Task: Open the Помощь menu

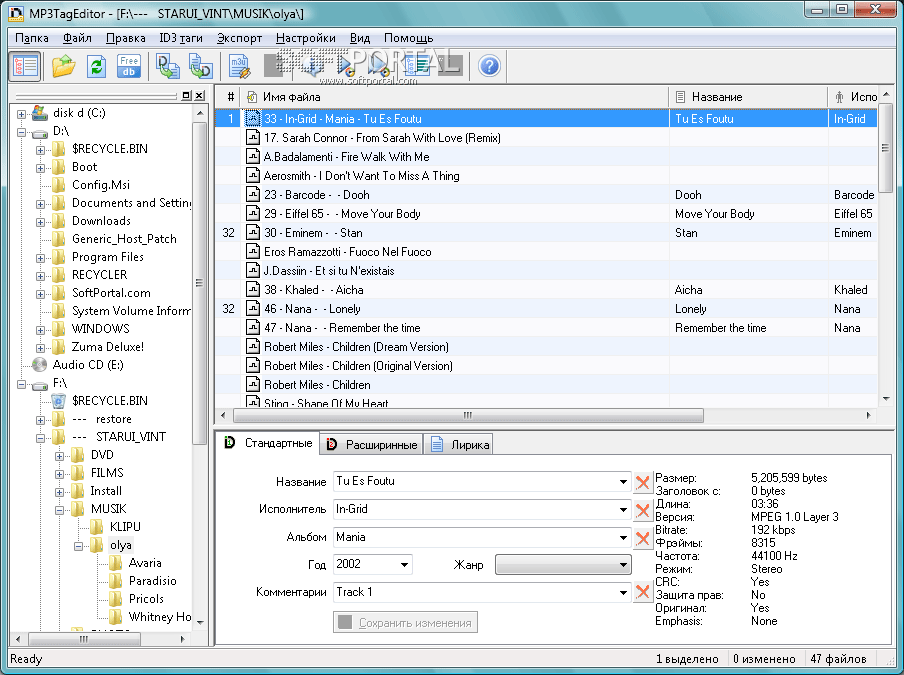Action: 408,38
